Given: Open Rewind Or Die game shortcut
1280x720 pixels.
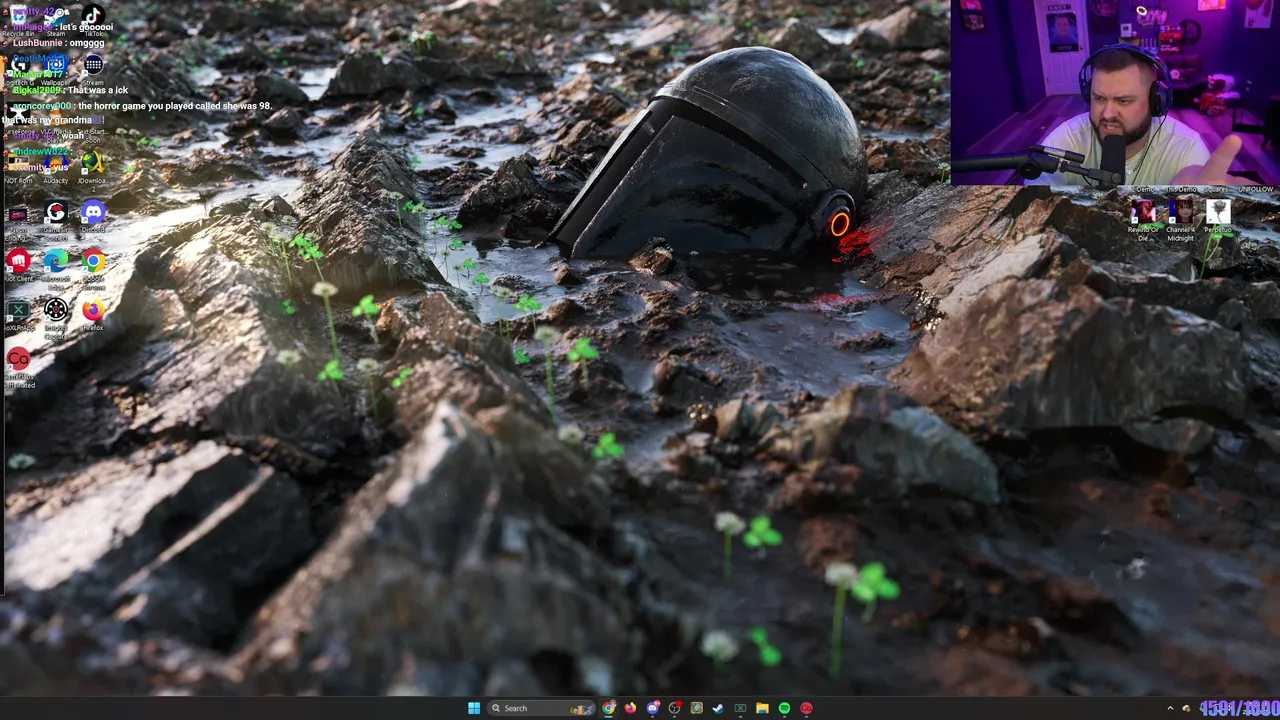Looking at the screenshot, I should 1143,216.
